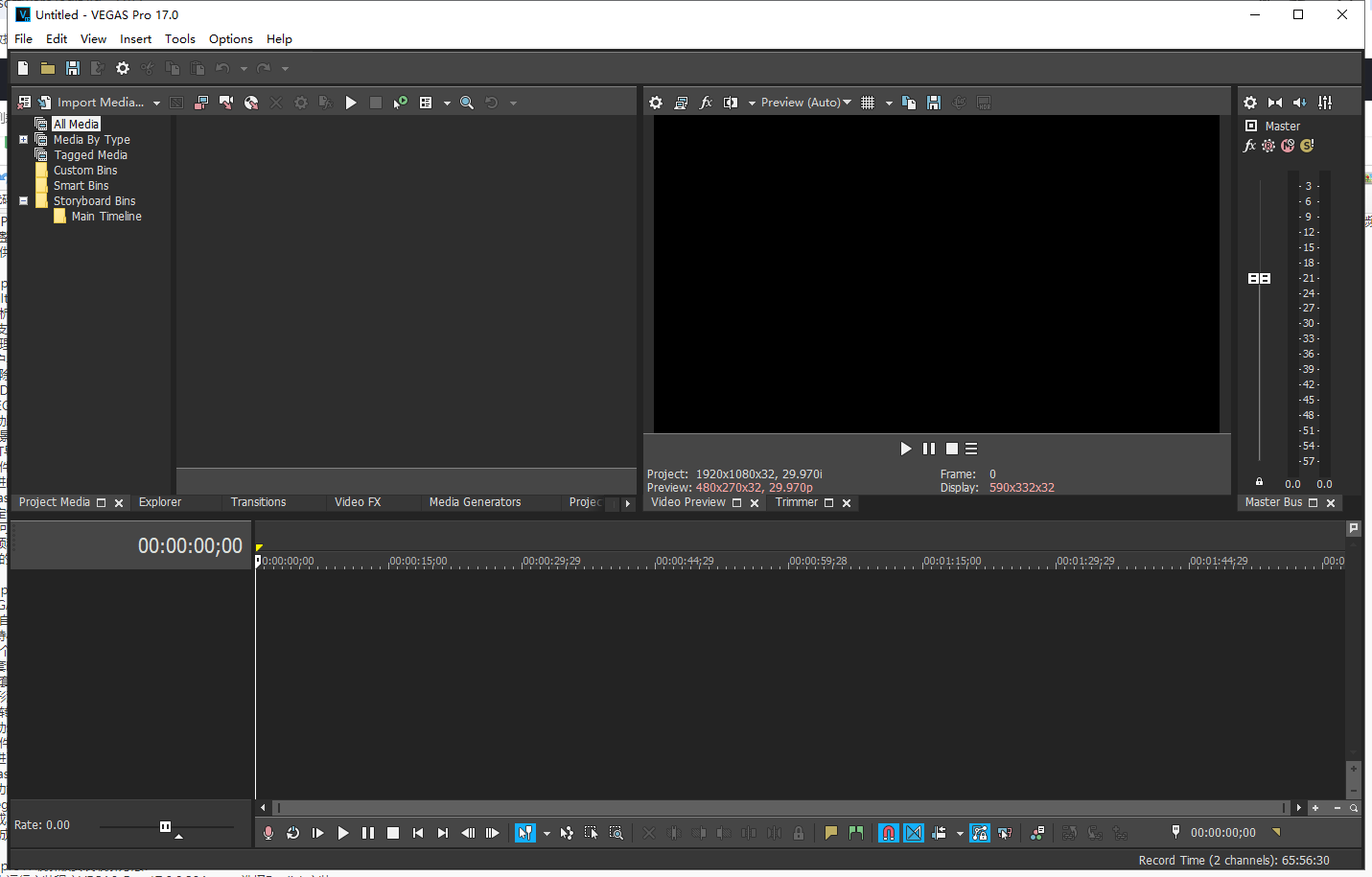Viewport: 1372px width, 877px height.
Task: Toggle Enable Snapping magnet
Action: [x=889, y=833]
